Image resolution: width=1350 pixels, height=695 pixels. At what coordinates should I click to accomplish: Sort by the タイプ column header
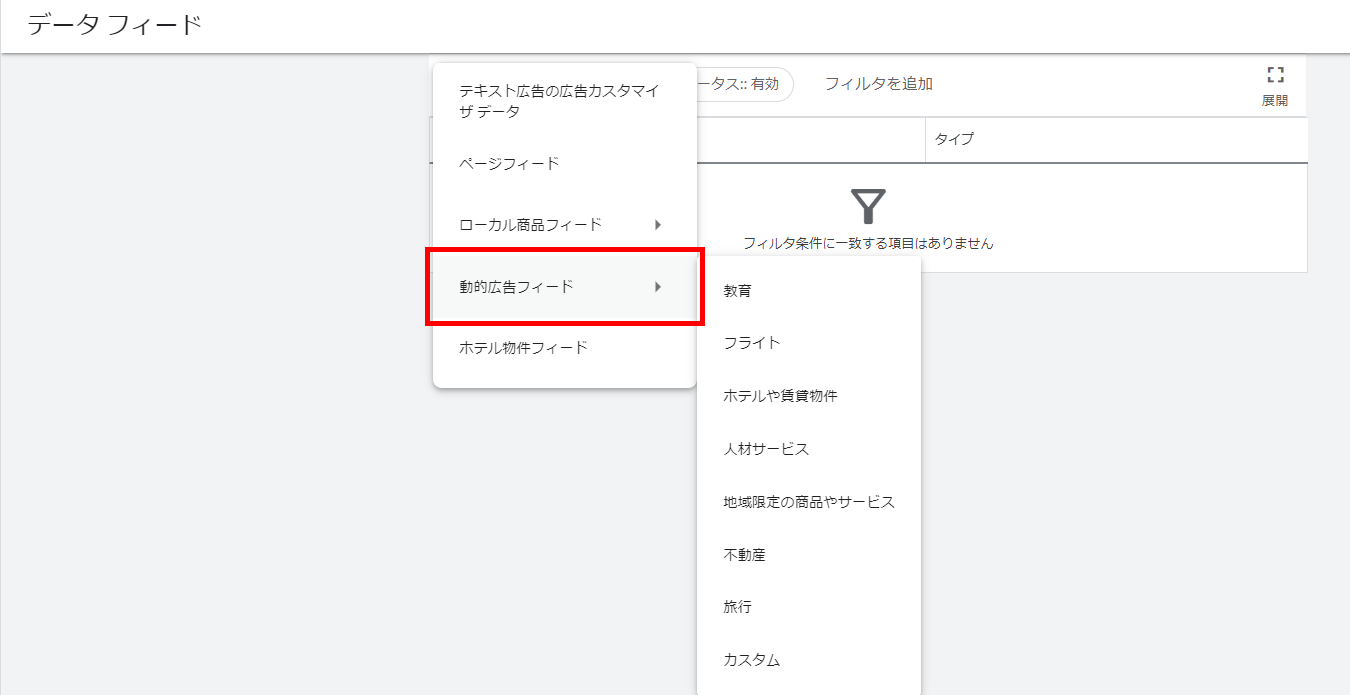pyautogui.click(x=954, y=139)
